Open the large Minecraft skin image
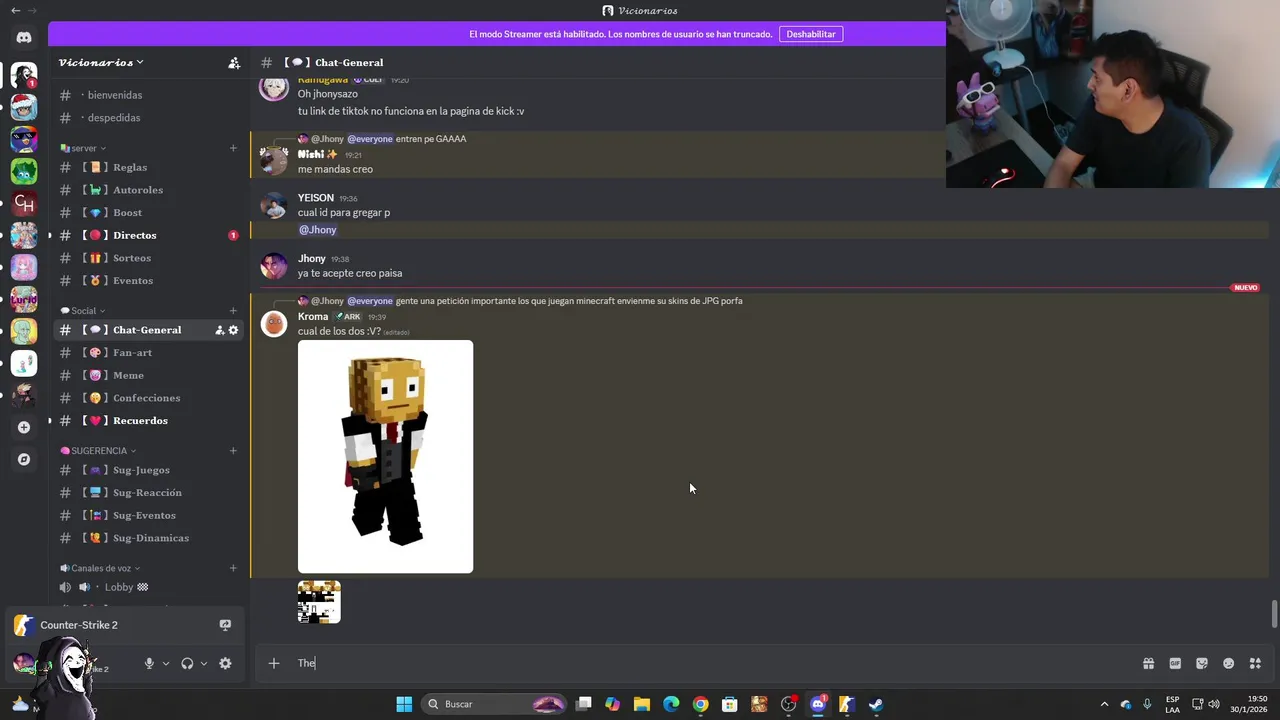The width and height of the screenshot is (1280, 720). [x=385, y=457]
